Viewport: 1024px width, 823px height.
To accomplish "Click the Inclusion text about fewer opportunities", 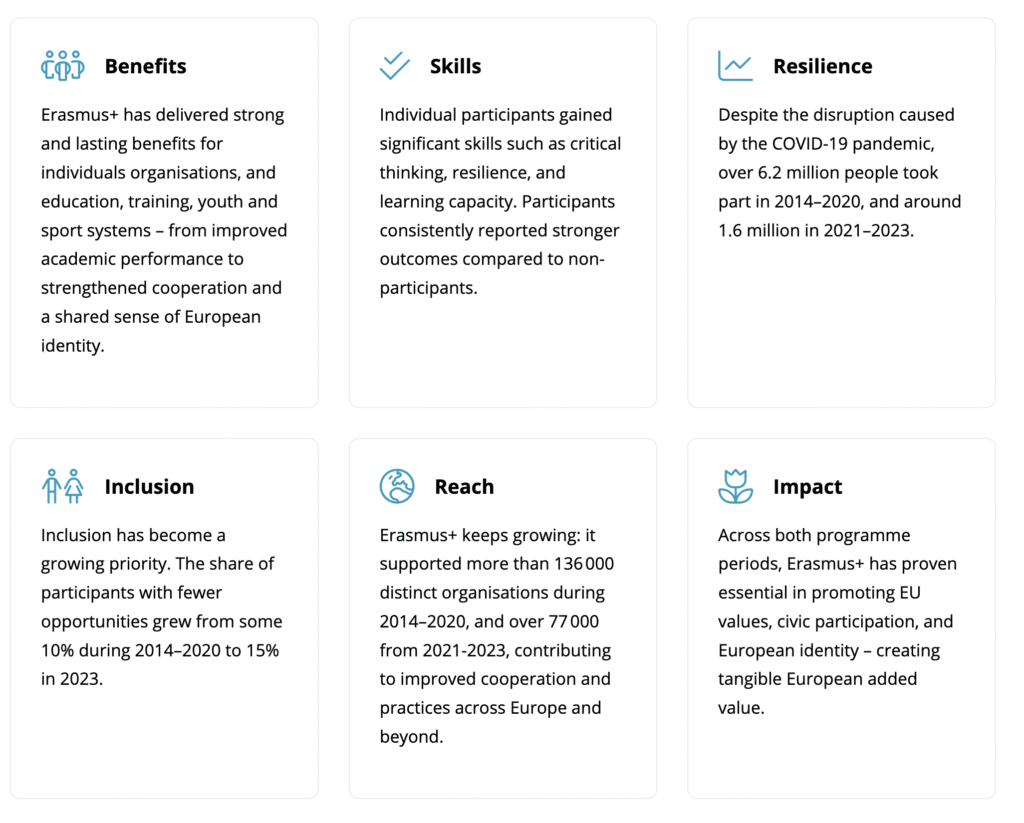I will click(x=161, y=607).
